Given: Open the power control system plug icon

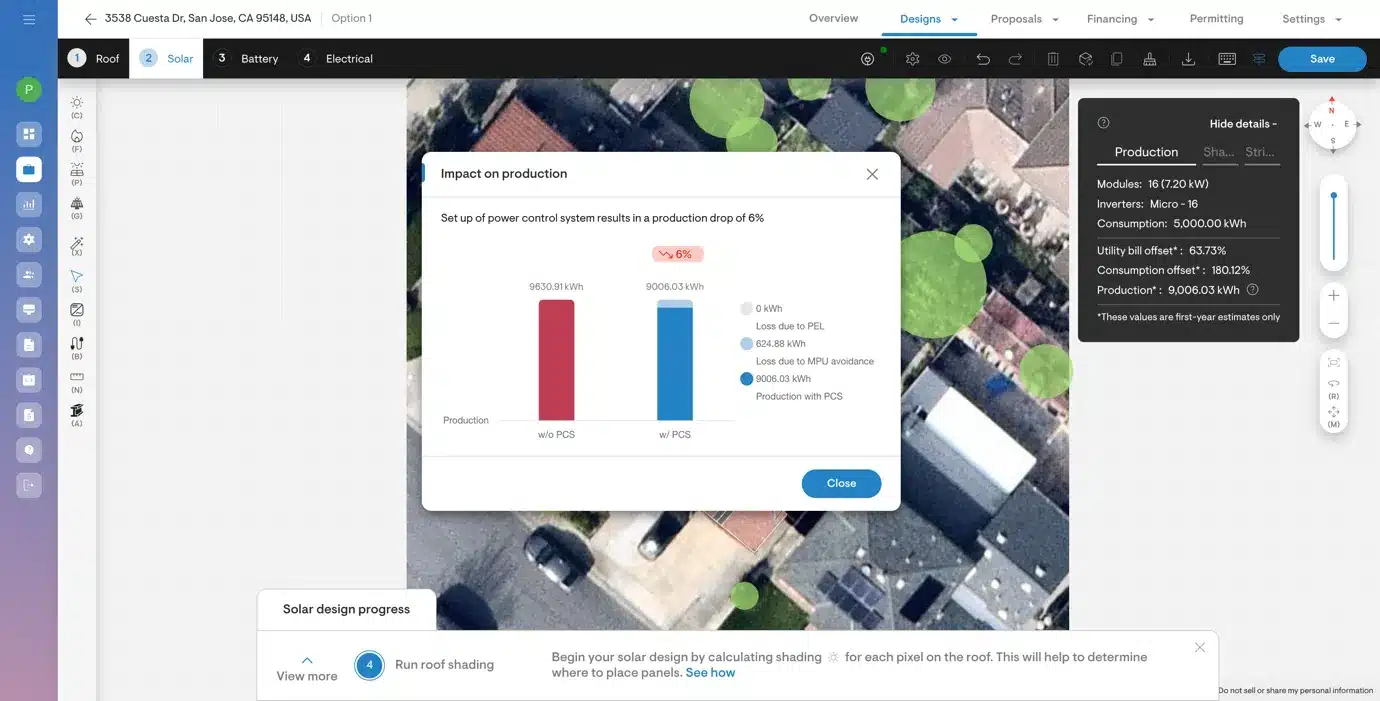Looking at the screenshot, I should pos(868,59).
